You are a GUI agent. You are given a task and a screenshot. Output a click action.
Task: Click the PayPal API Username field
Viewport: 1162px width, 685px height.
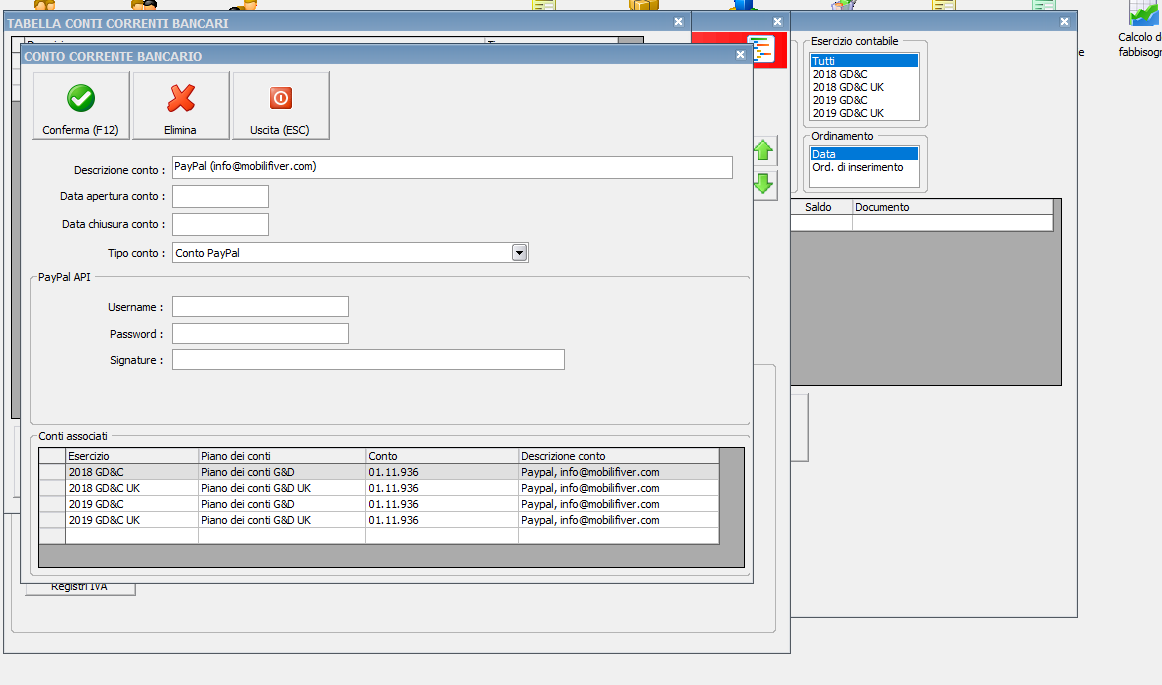pos(260,306)
